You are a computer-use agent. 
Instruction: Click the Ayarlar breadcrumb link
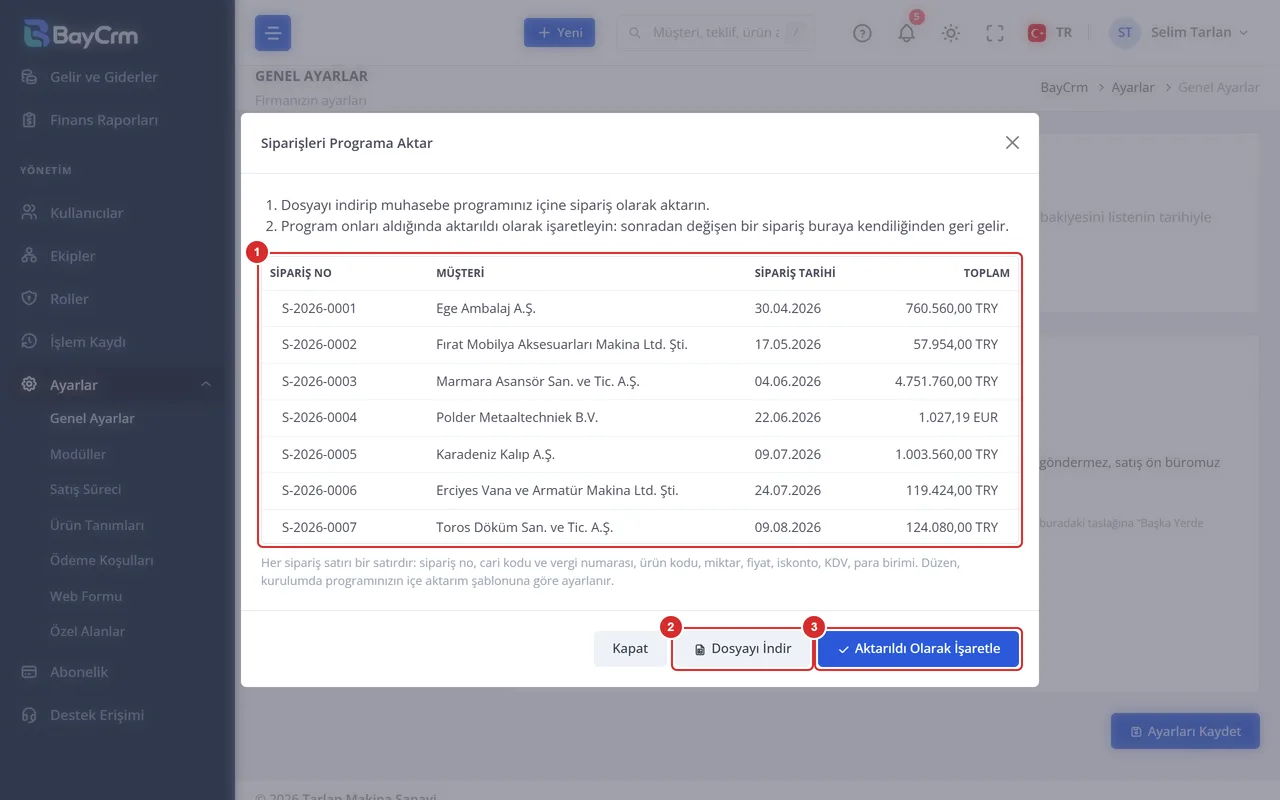(x=1133, y=88)
